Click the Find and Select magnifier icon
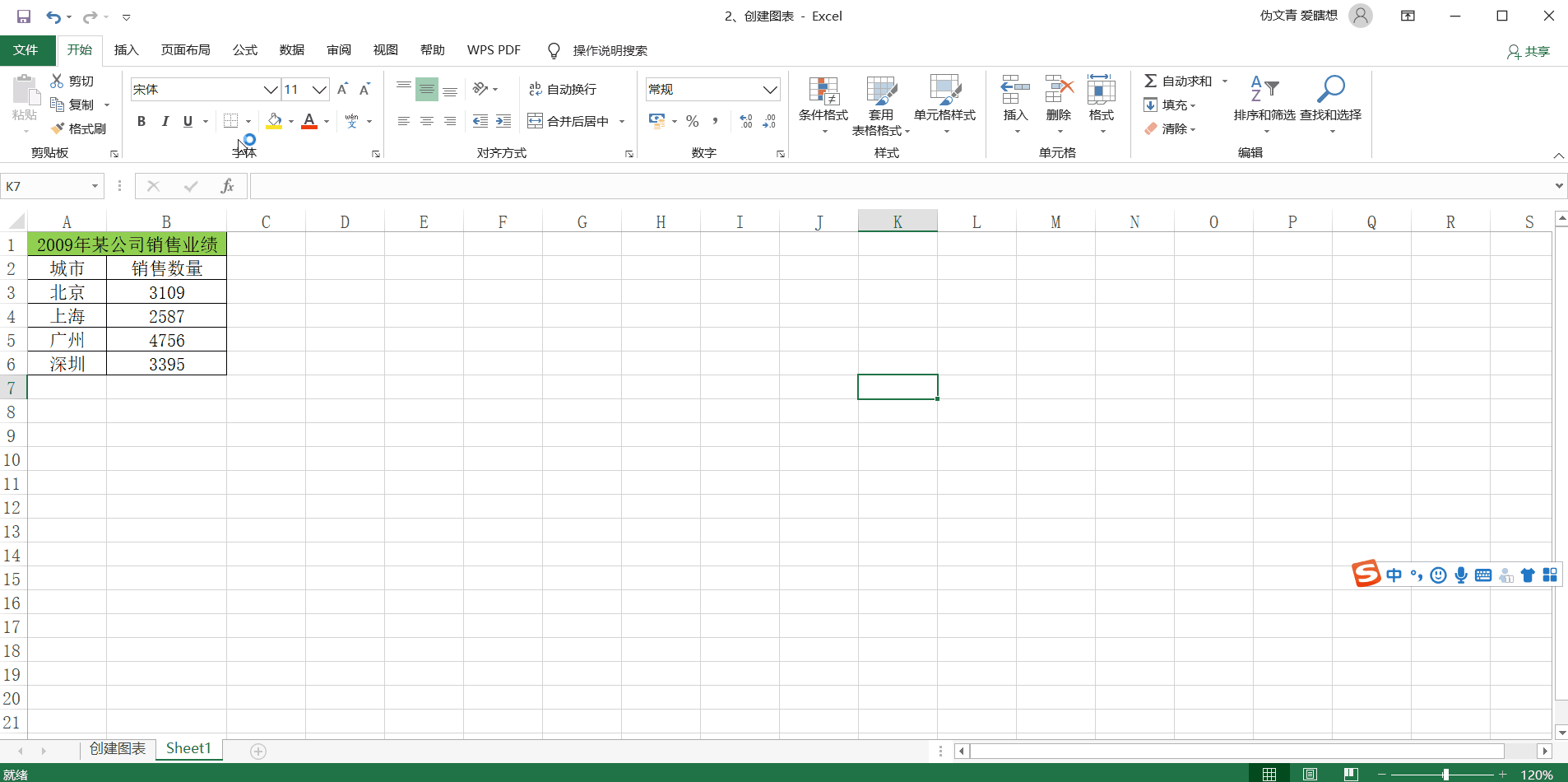The height and width of the screenshot is (782, 1568). click(1330, 89)
